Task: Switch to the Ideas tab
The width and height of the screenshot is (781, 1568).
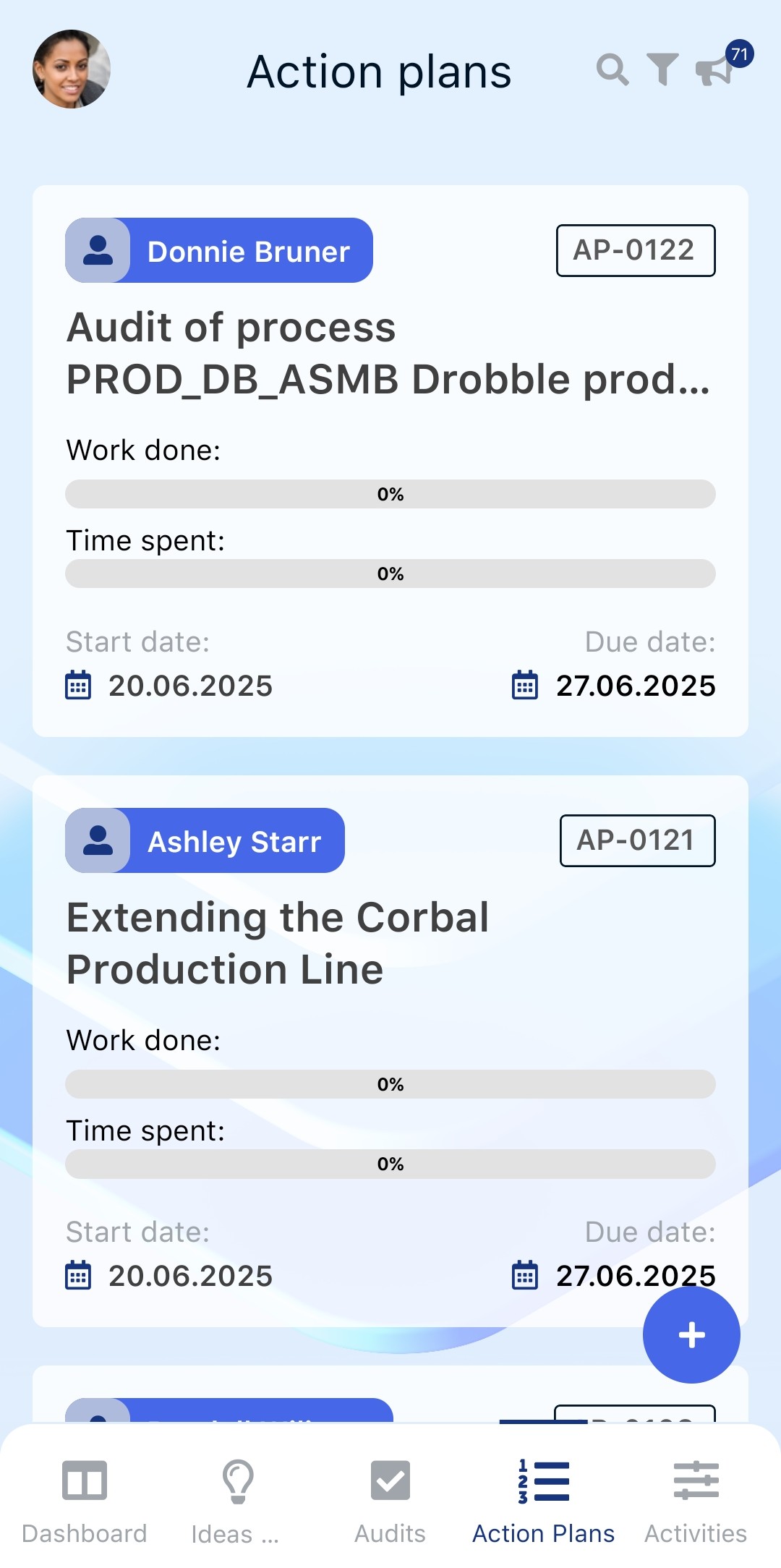Action: [236, 1500]
